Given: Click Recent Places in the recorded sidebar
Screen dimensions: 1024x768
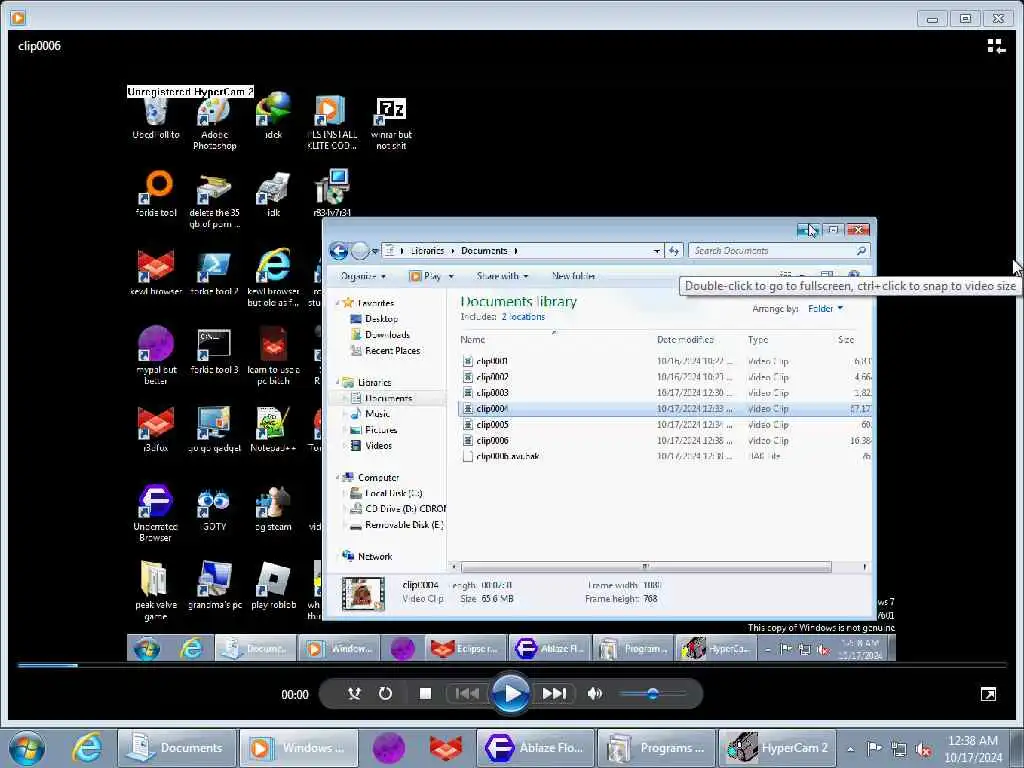Looking at the screenshot, I should click(x=392, y=351).
